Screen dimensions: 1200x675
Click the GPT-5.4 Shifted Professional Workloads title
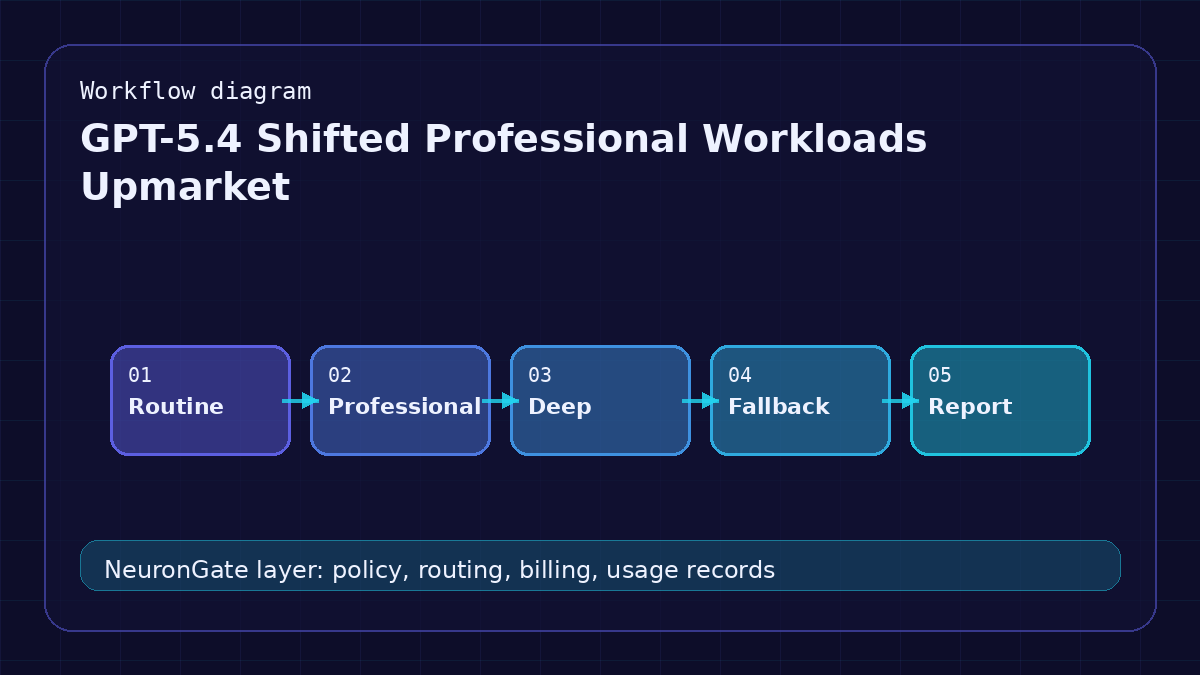(x=503, y=163)
